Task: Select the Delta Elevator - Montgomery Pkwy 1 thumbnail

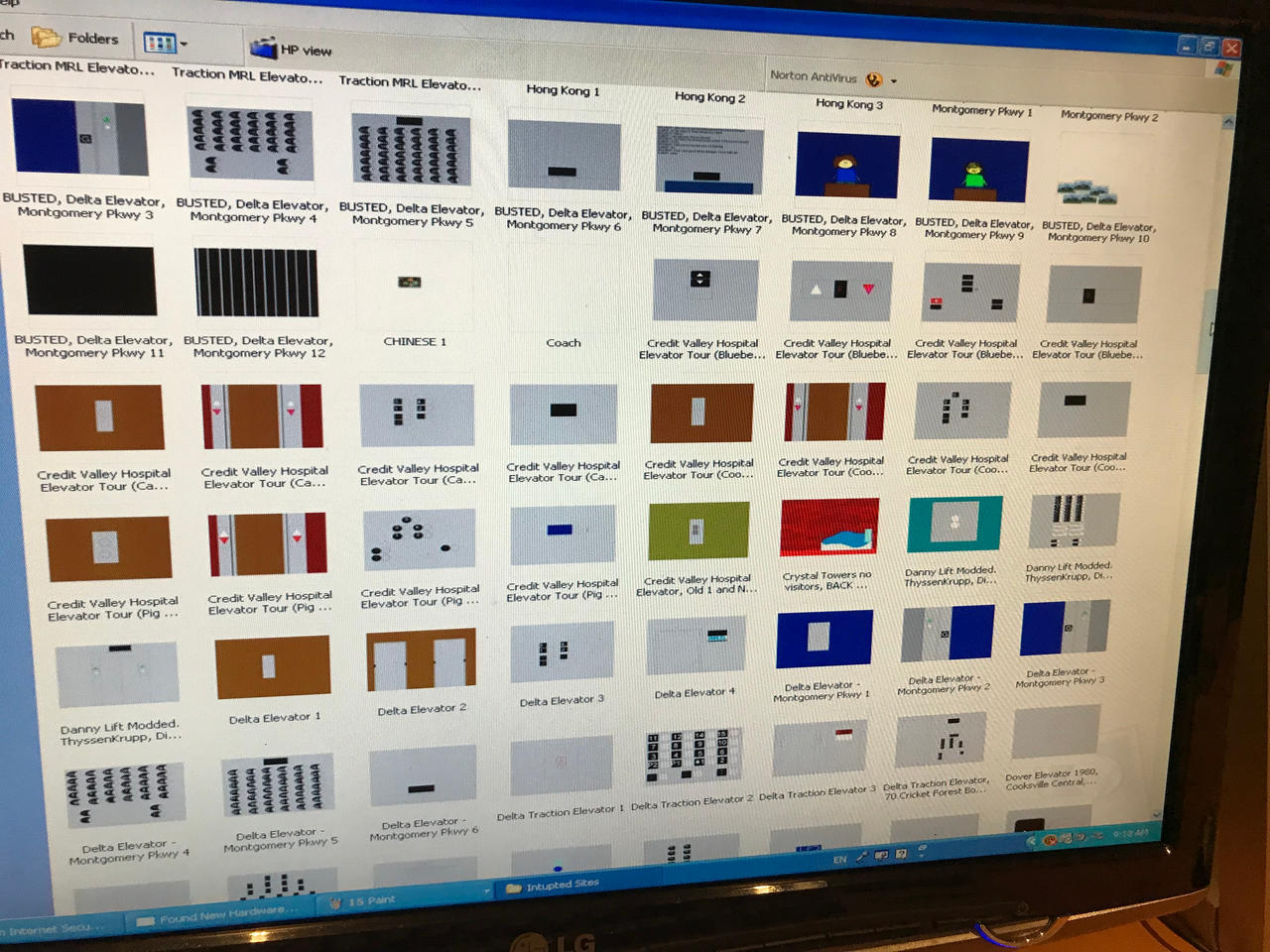Action: pyautogui.click(x=825, y=640)
